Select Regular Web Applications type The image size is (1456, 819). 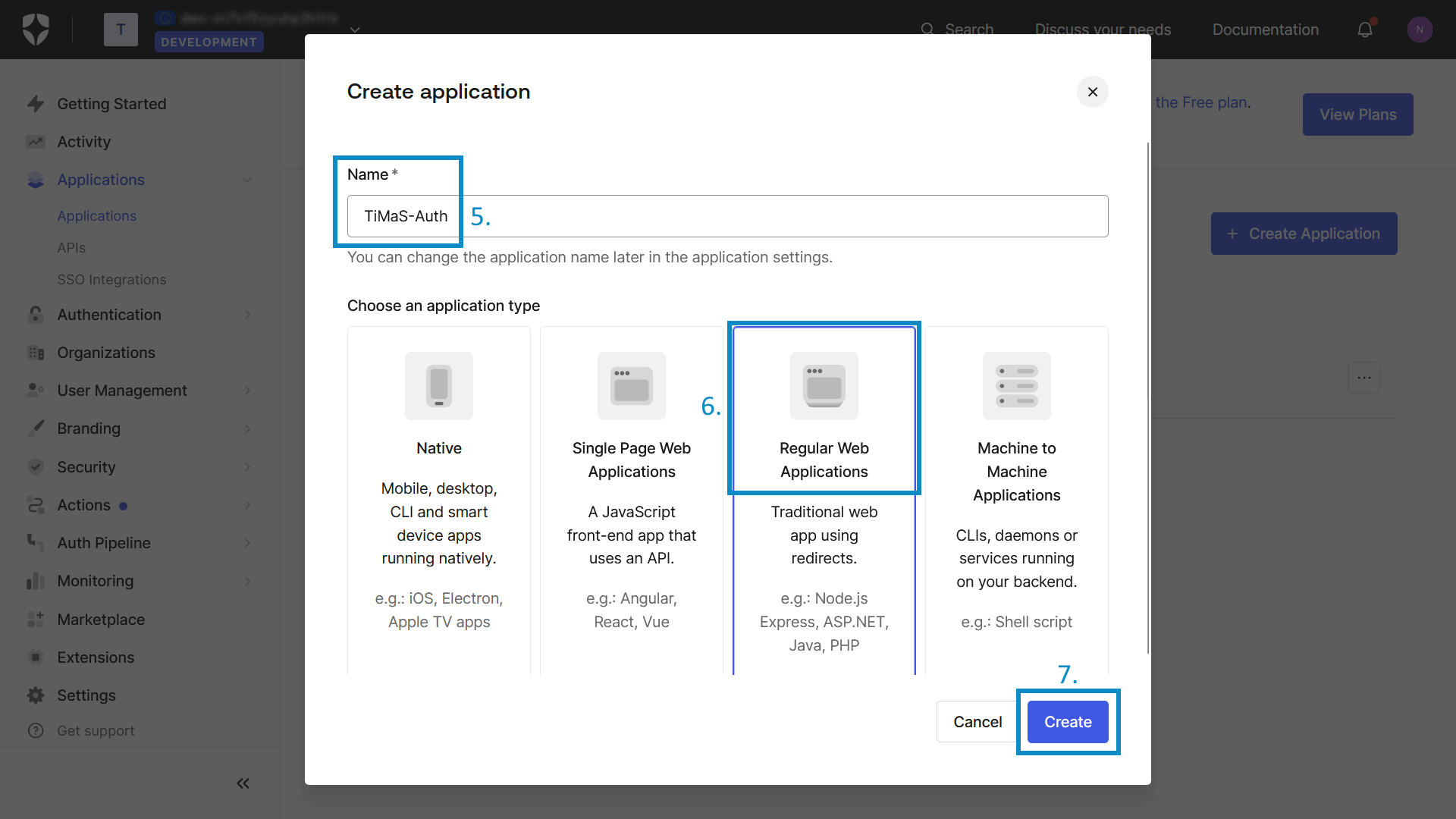pos(824,500)
